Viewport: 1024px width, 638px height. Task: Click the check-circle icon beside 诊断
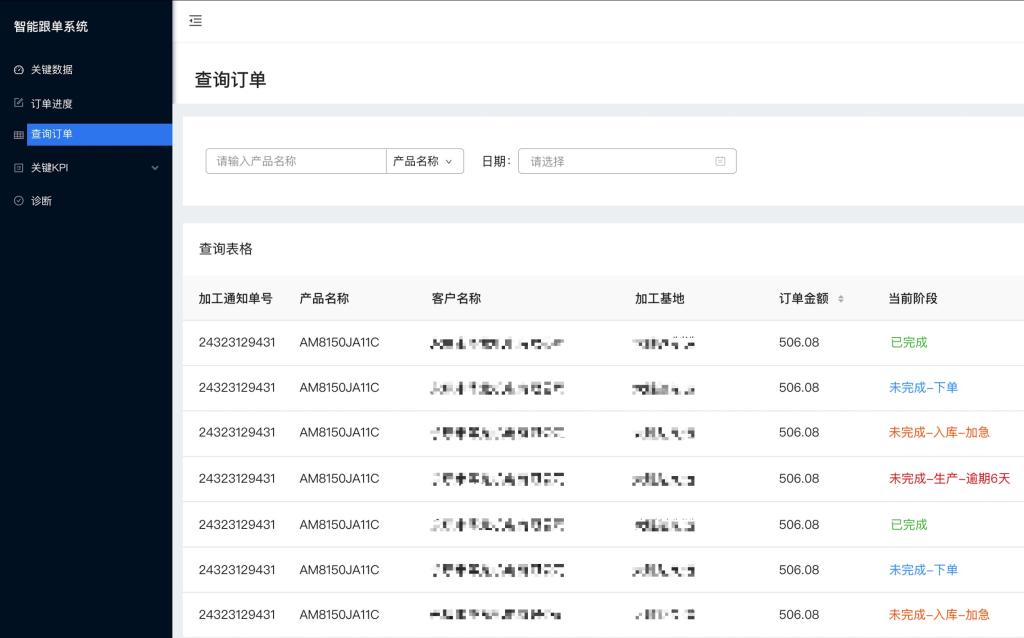[x=18, y=201]
